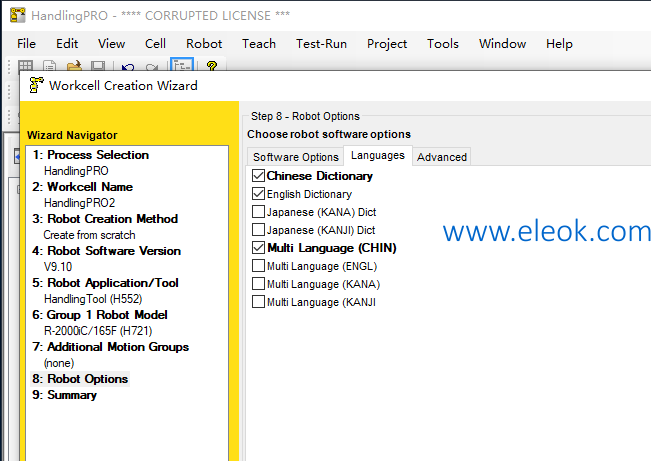Go to step 5: Robot Application/Tool
The height and width of the screenshot is (461, 651).
(105, 282)
